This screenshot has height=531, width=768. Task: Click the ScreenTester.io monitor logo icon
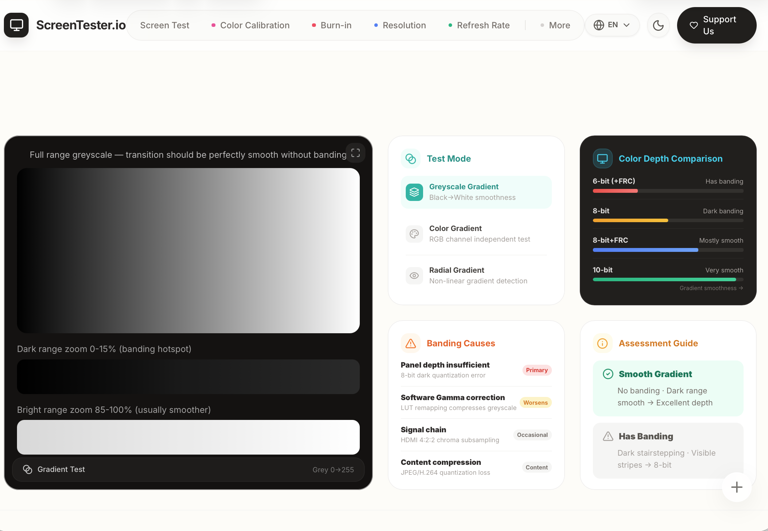coord(16,25)
